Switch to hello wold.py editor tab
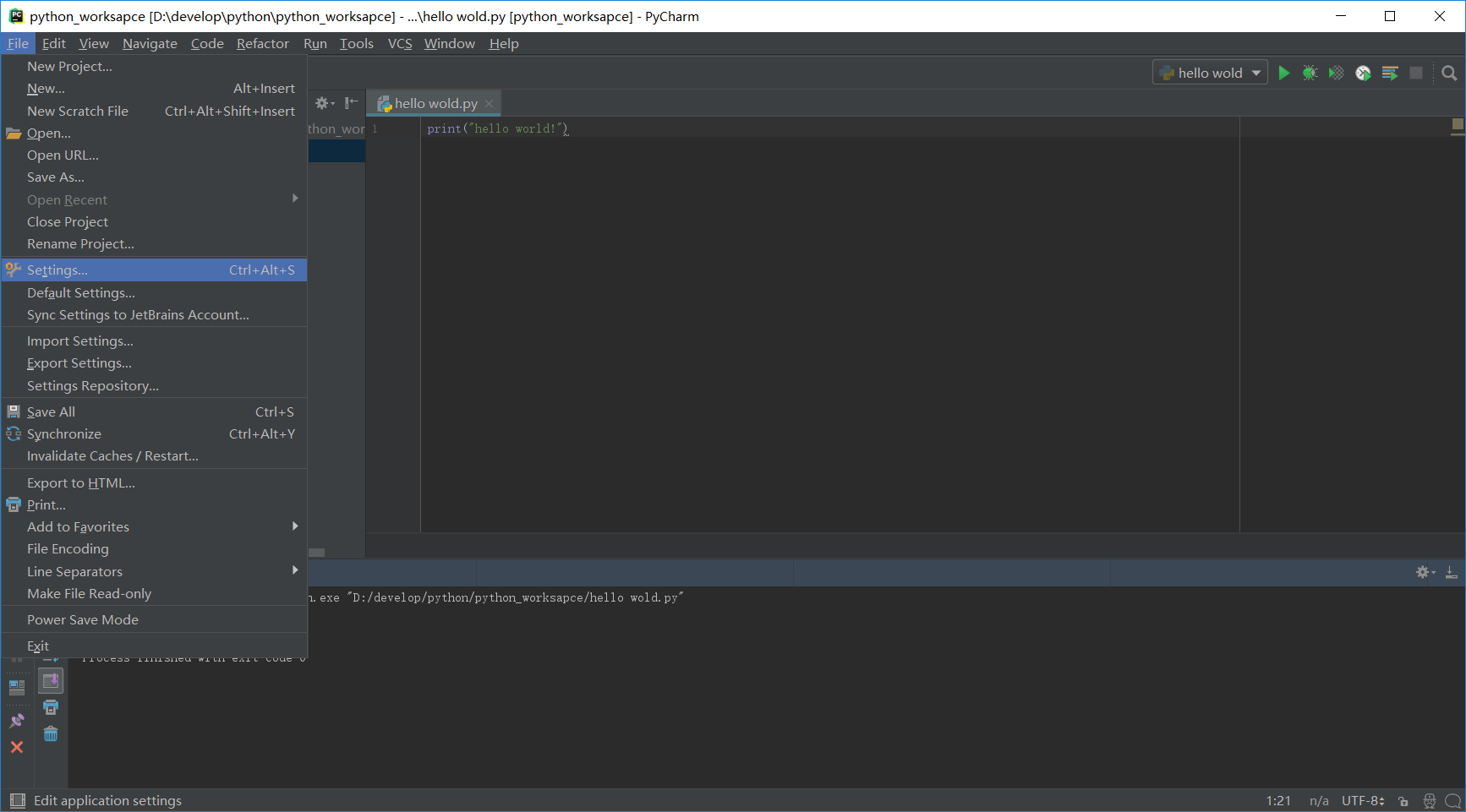This screenshot has width=1466, height=812. coord(435,103)
